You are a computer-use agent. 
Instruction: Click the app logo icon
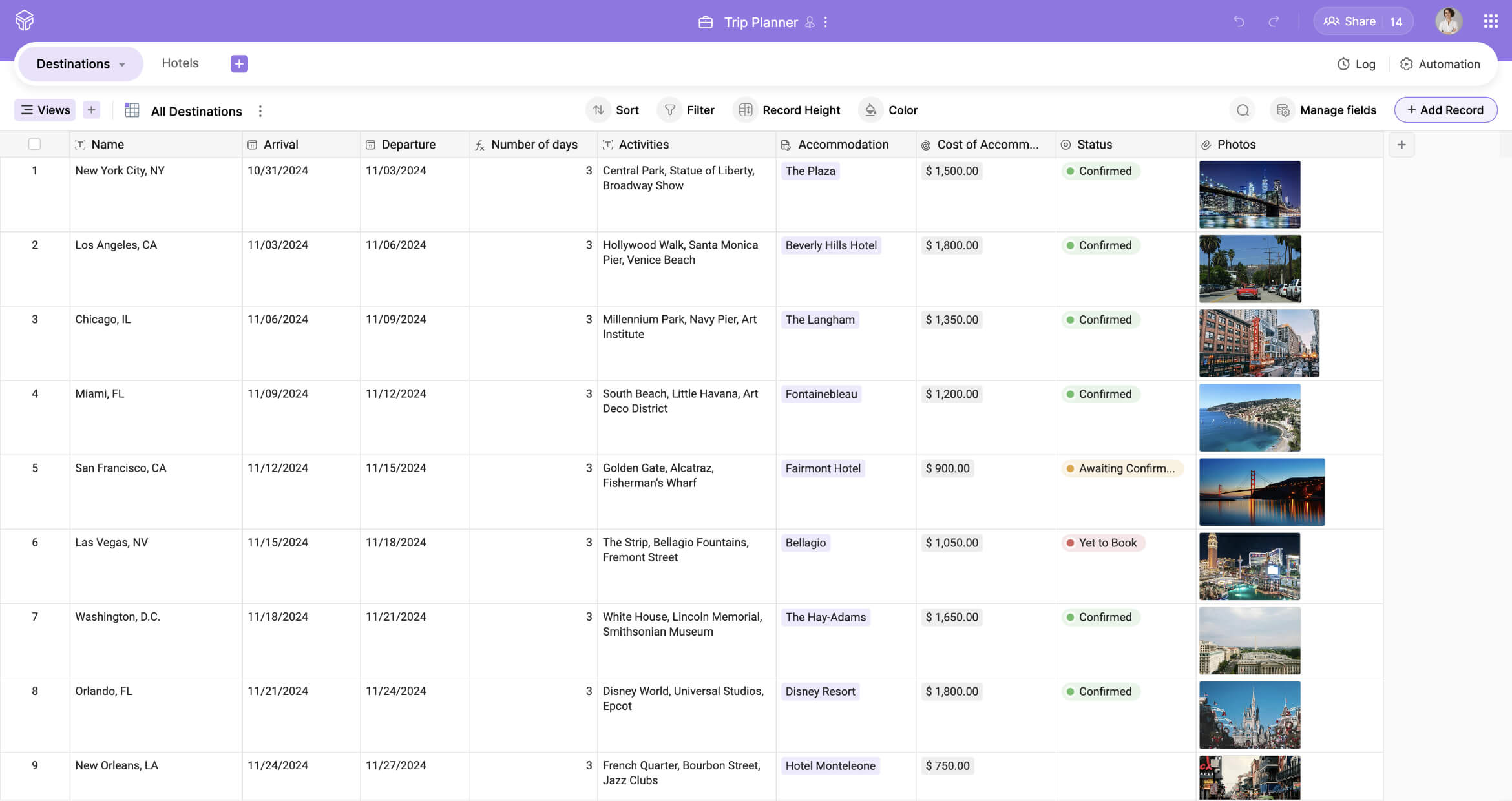tap(25, 21)
